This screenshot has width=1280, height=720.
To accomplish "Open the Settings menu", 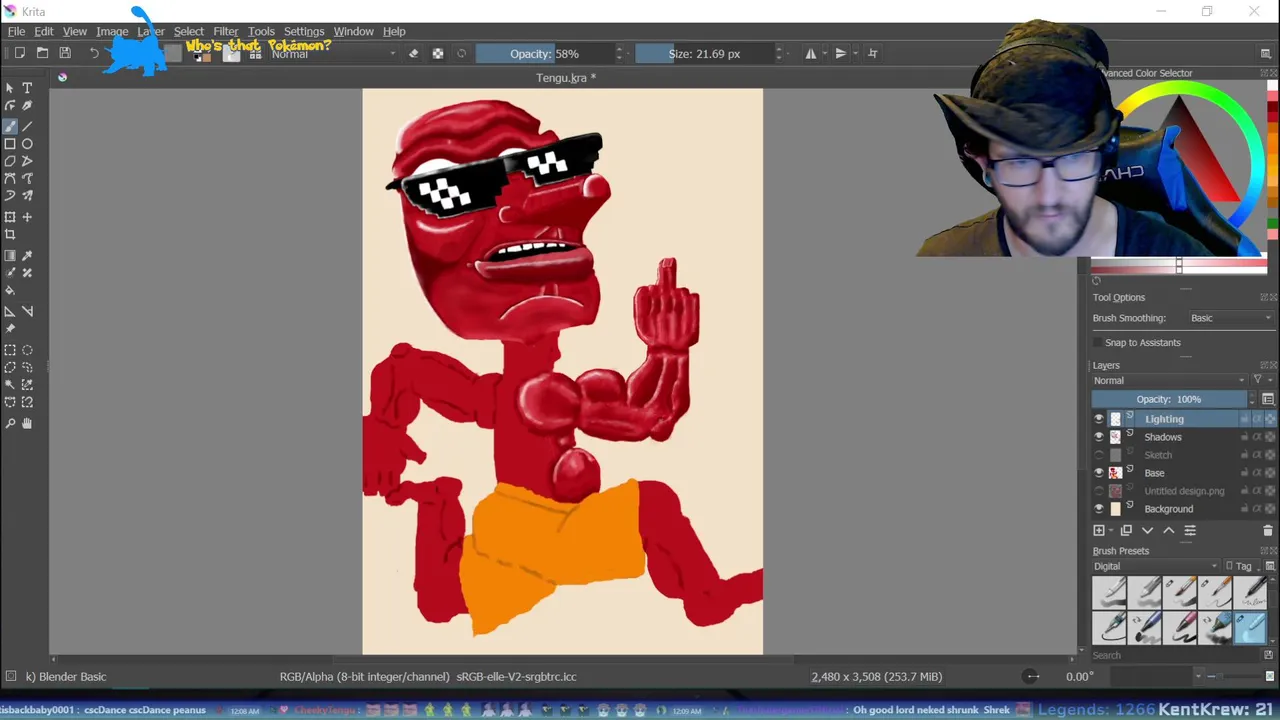I will click(304, 31).
